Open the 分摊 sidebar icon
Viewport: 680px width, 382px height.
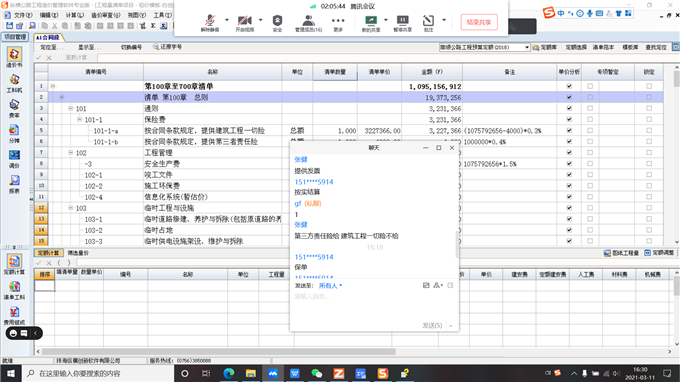coord(14,133)
